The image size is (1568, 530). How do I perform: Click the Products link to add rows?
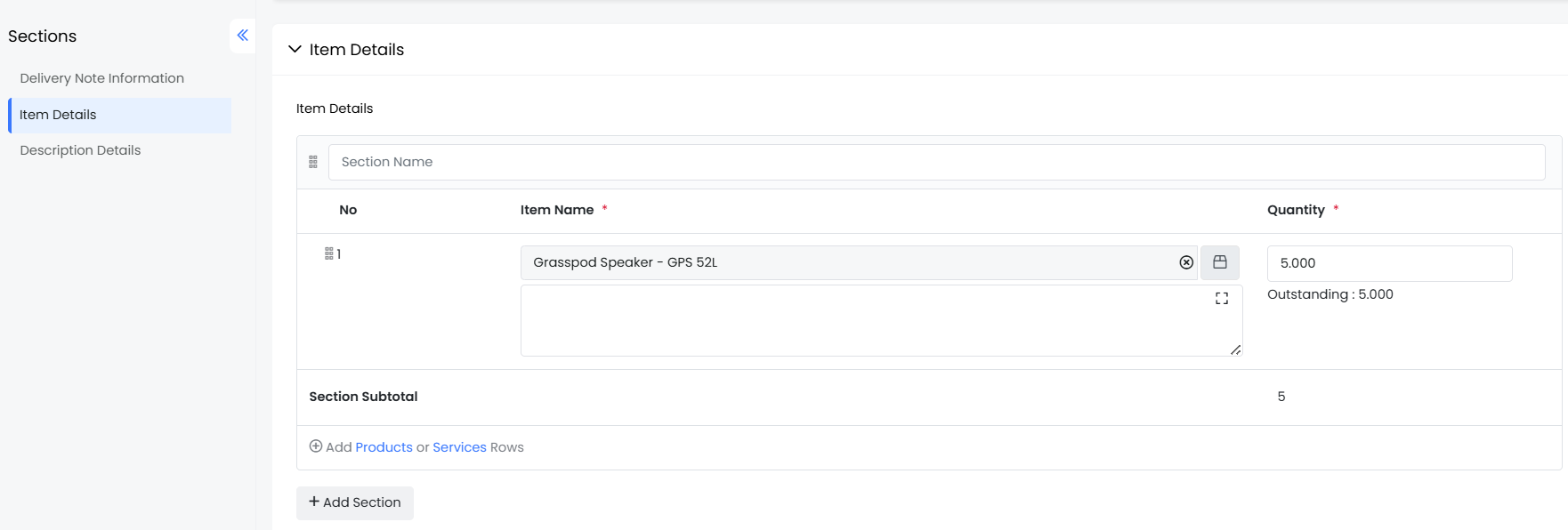pyautogui.click(x=384, y=447)
